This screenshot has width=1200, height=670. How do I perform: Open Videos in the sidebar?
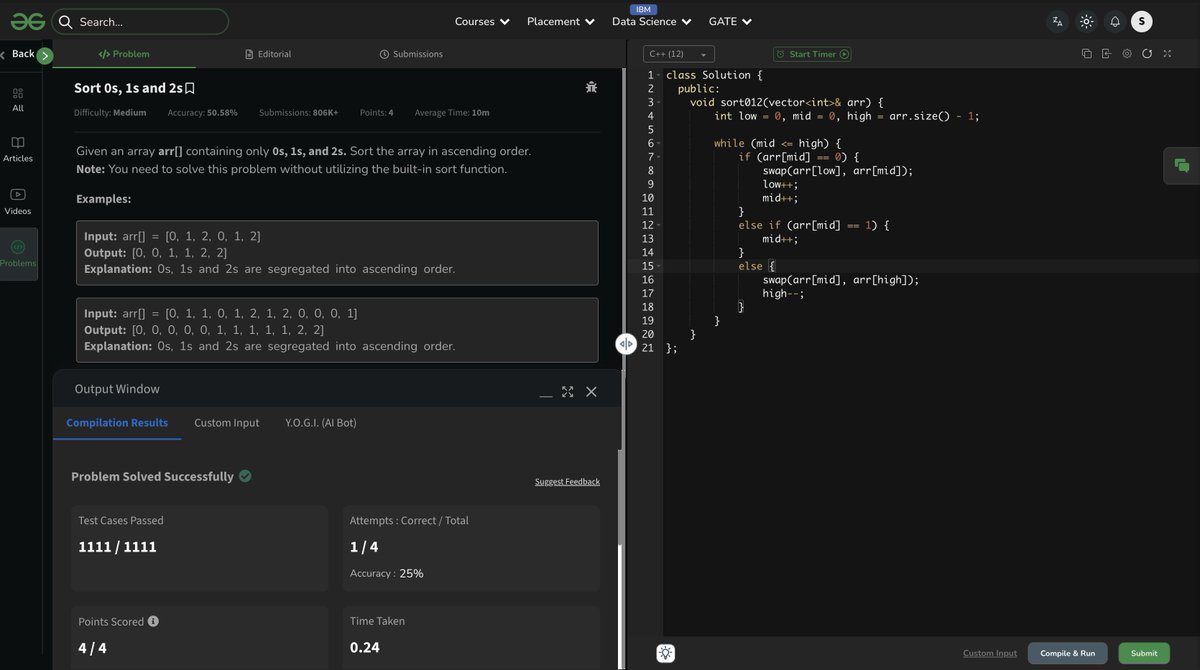coord(18,201)
